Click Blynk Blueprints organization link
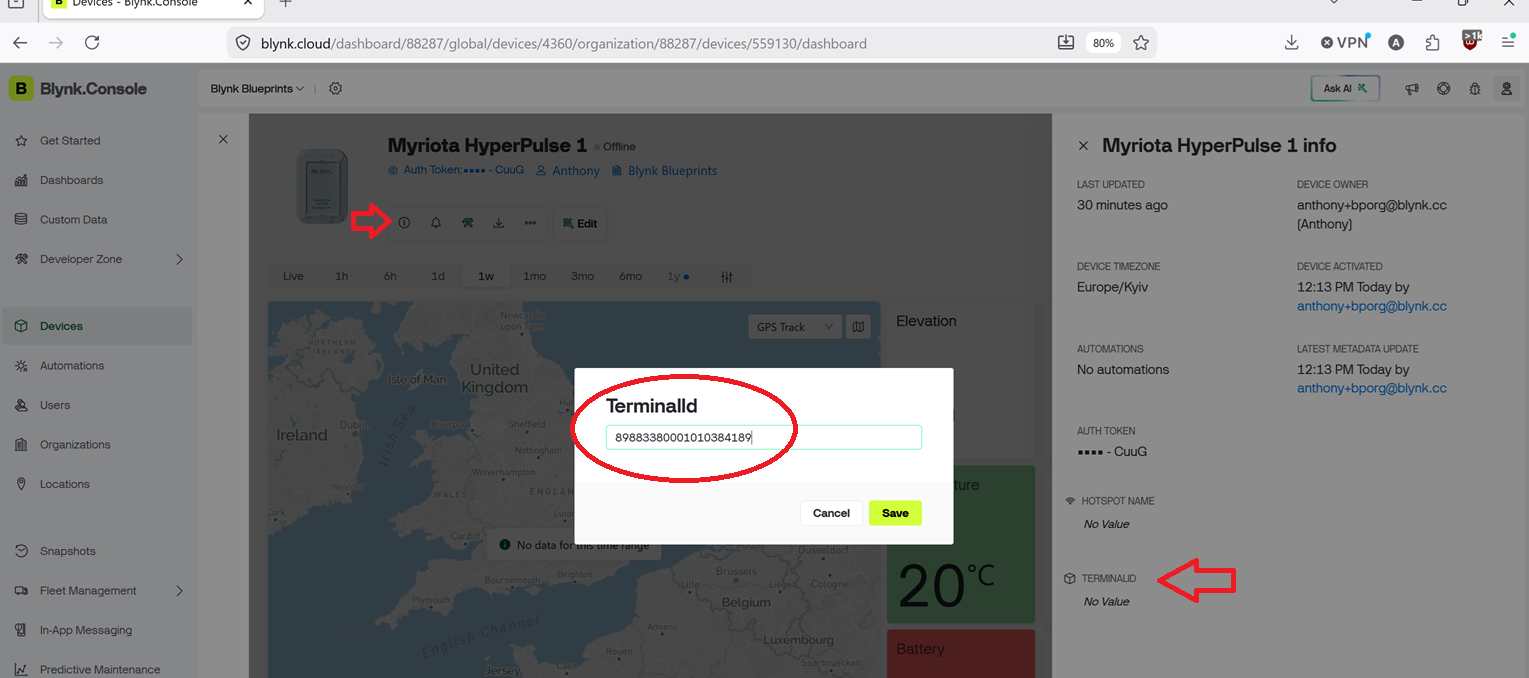 click(664, 171)
